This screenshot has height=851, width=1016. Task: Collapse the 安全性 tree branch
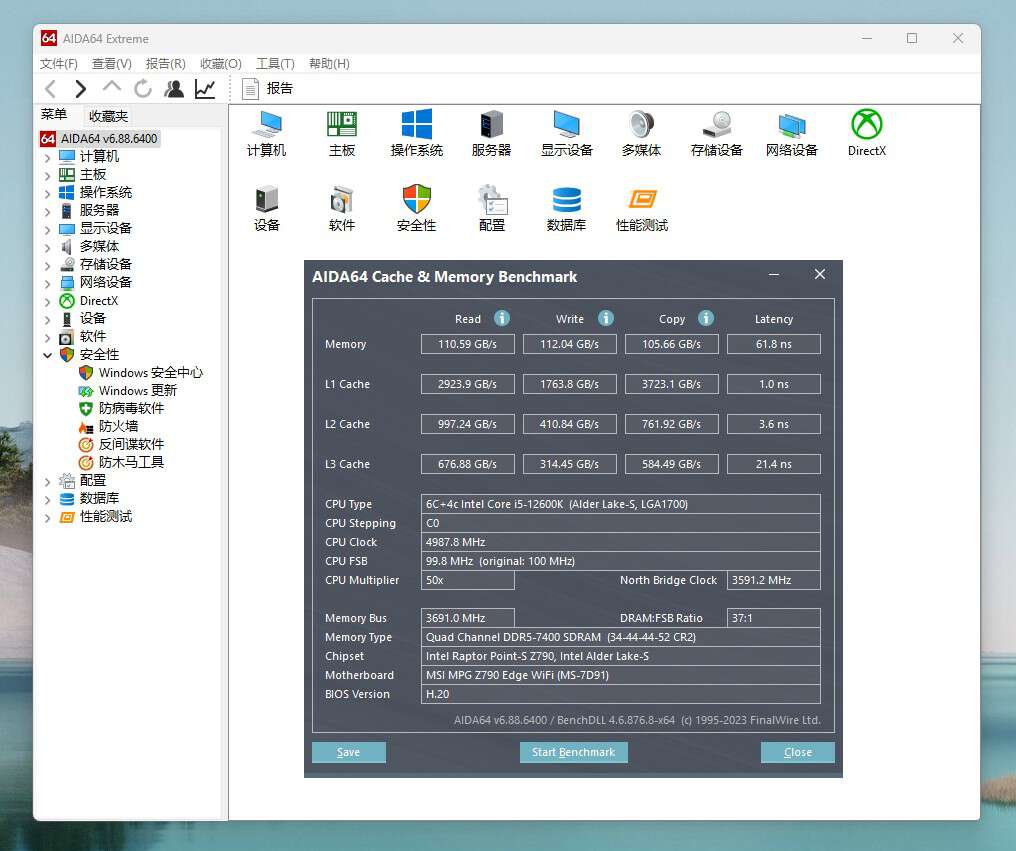click(47, 355)
